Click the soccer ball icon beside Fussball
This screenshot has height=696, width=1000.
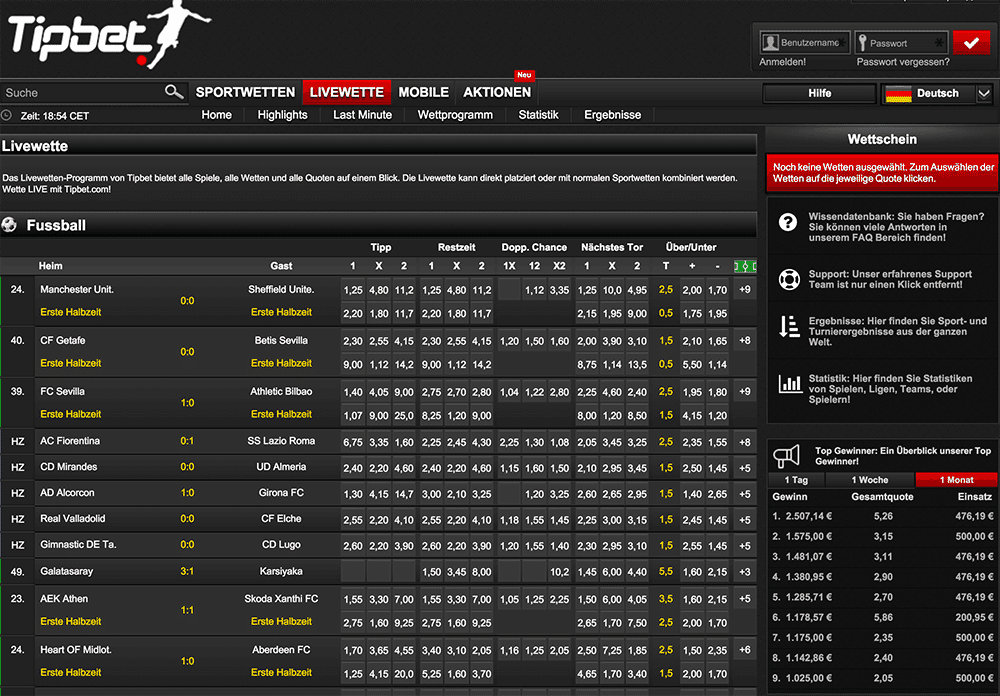10,225
